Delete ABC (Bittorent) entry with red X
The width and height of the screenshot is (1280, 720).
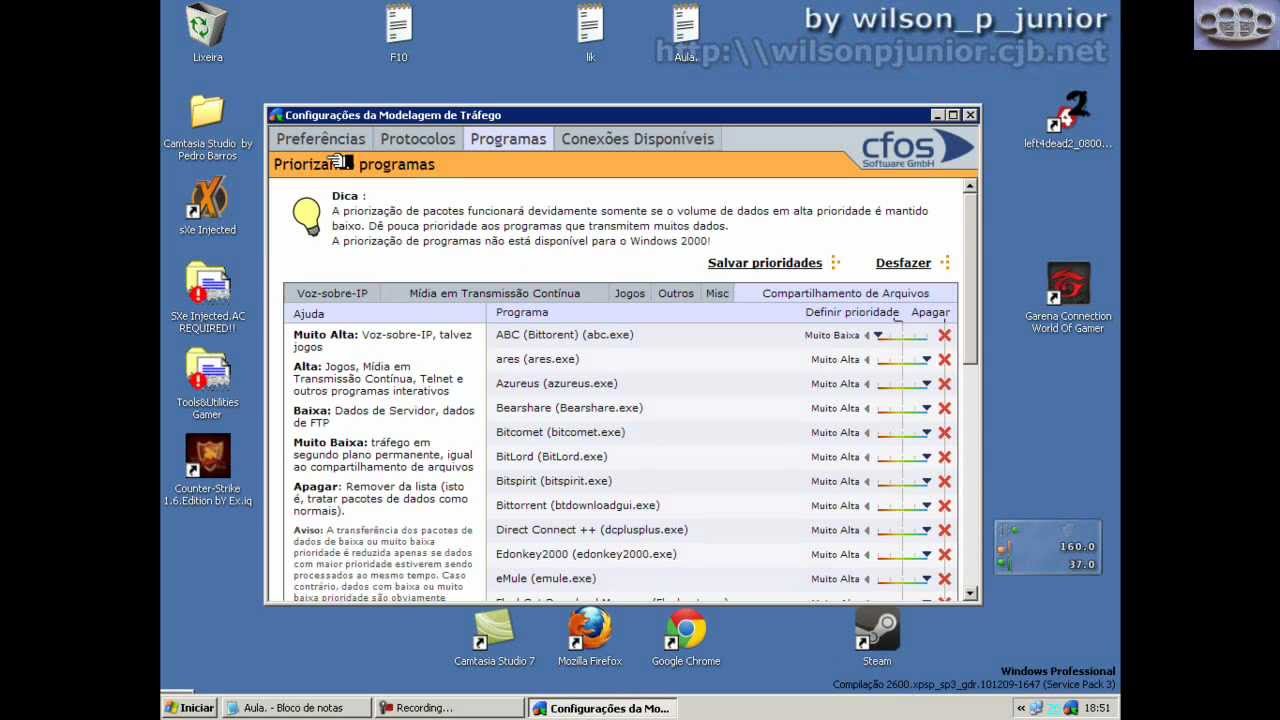[944, 335]
